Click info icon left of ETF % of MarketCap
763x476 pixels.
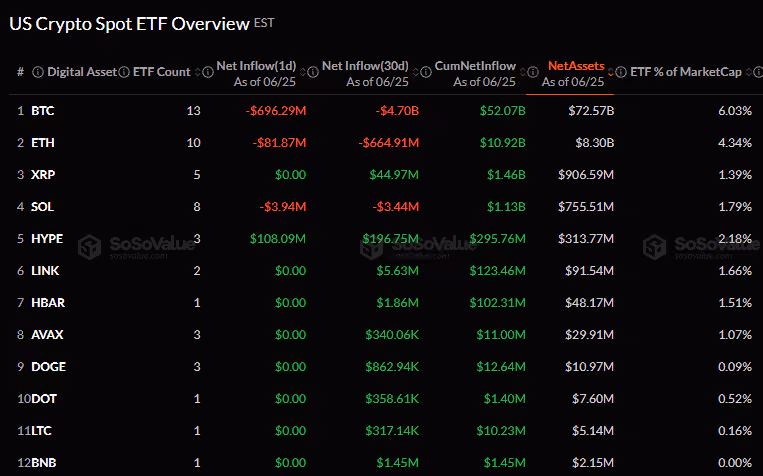[621, 72]
